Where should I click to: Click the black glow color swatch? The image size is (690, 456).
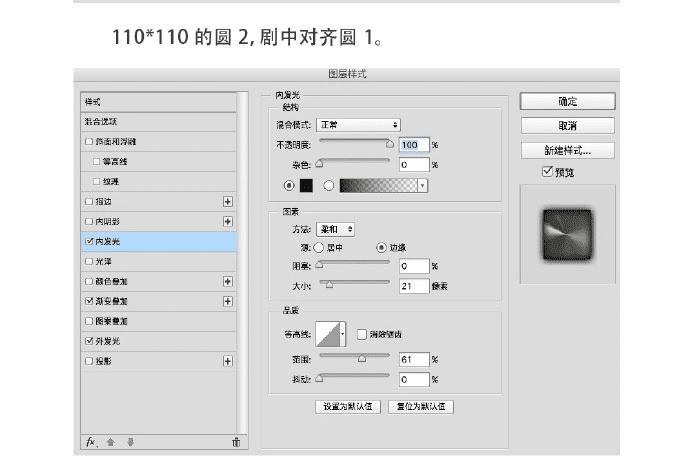click(x=306, y=186)
